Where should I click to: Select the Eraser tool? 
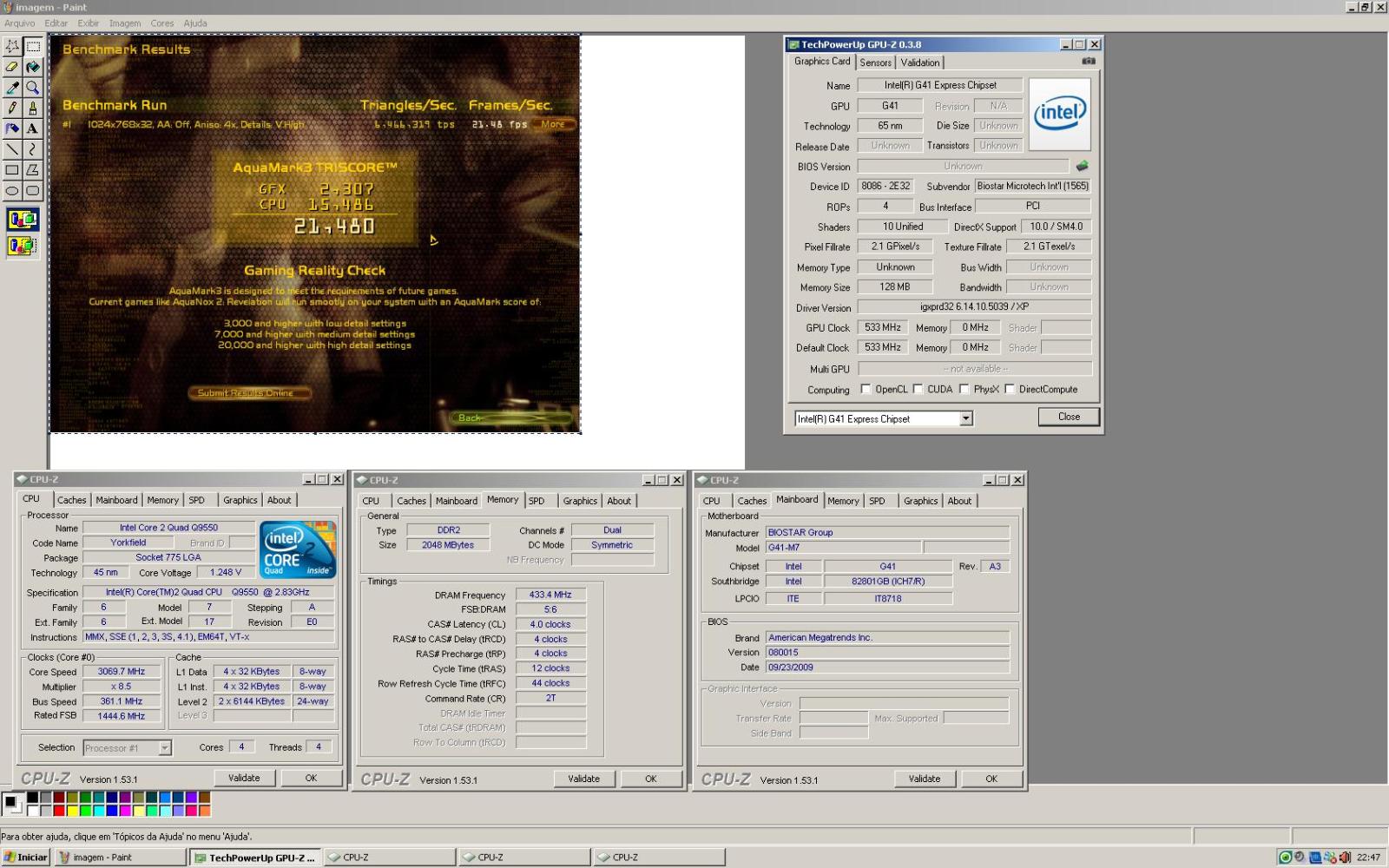12,67
